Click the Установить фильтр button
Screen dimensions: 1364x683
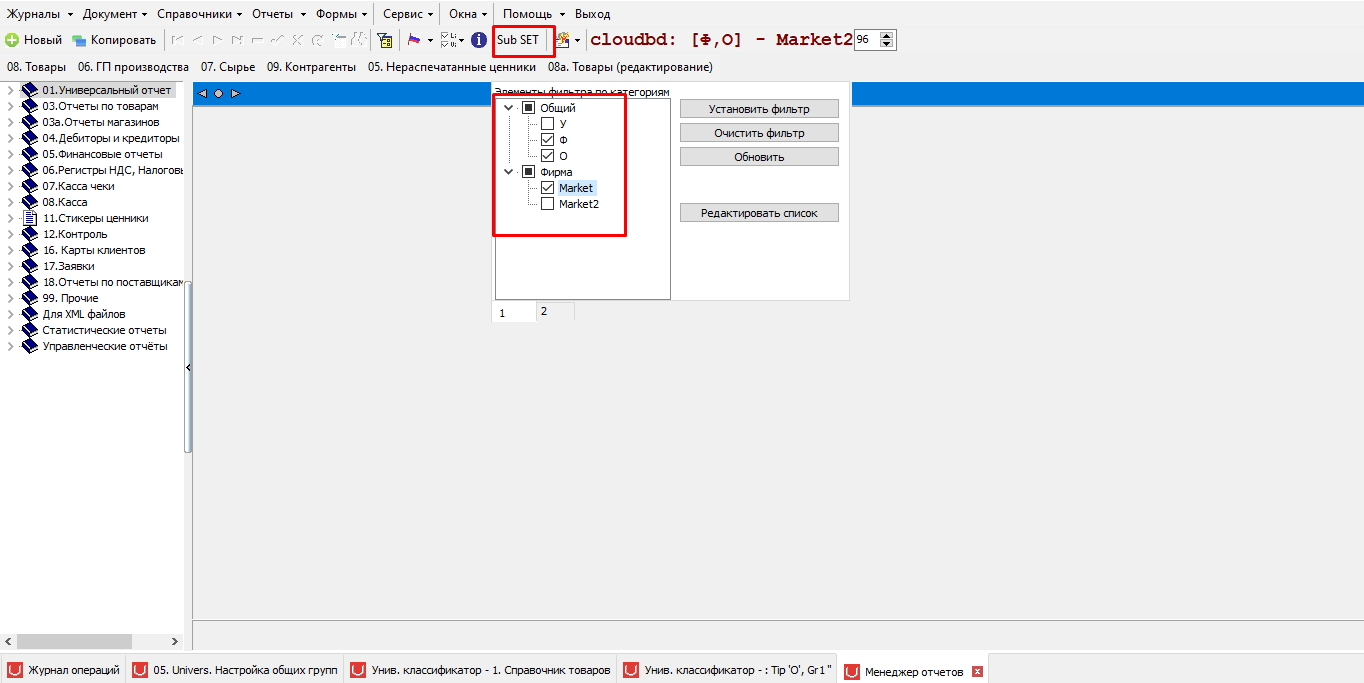[x=759, y=109]
